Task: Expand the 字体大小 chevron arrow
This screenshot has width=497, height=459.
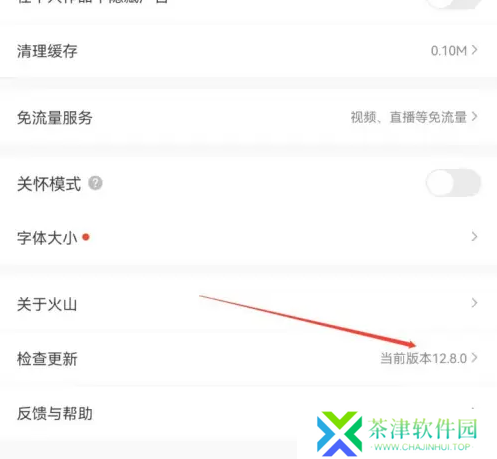Action: pyautogui.click(x=474, y=237)
